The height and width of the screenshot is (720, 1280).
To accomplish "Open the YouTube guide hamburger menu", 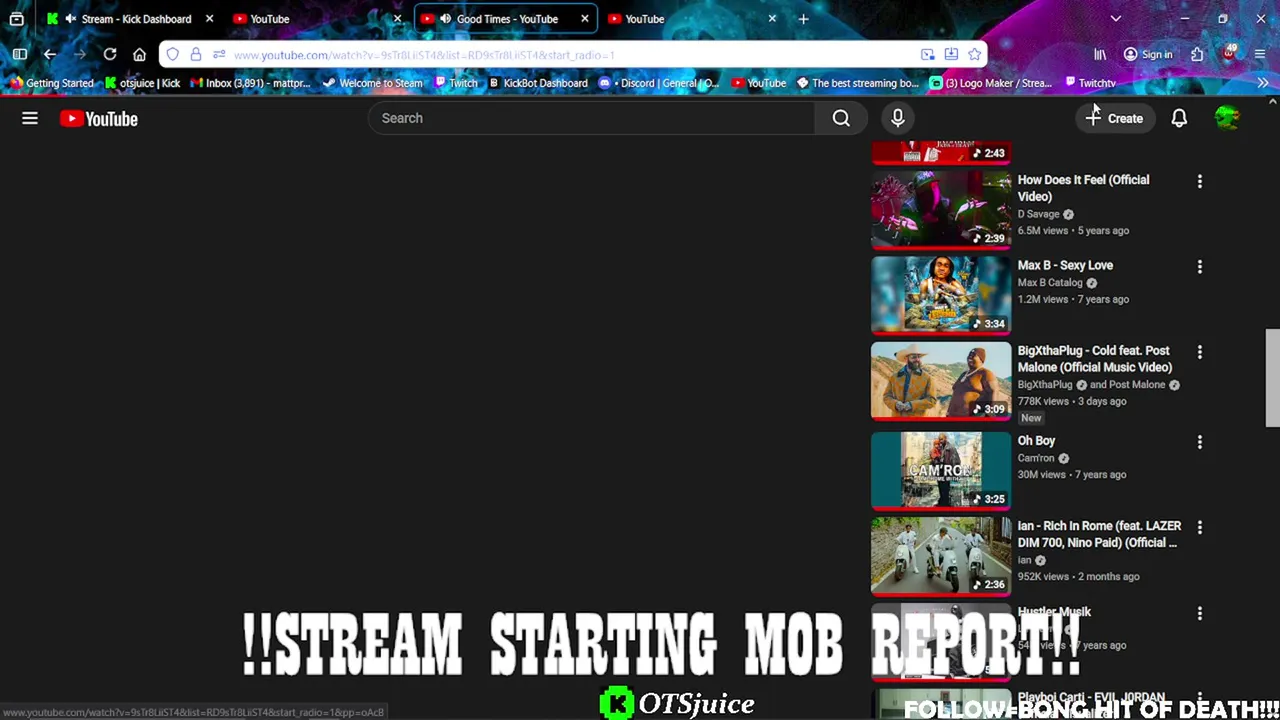I will tap(30, 118).
